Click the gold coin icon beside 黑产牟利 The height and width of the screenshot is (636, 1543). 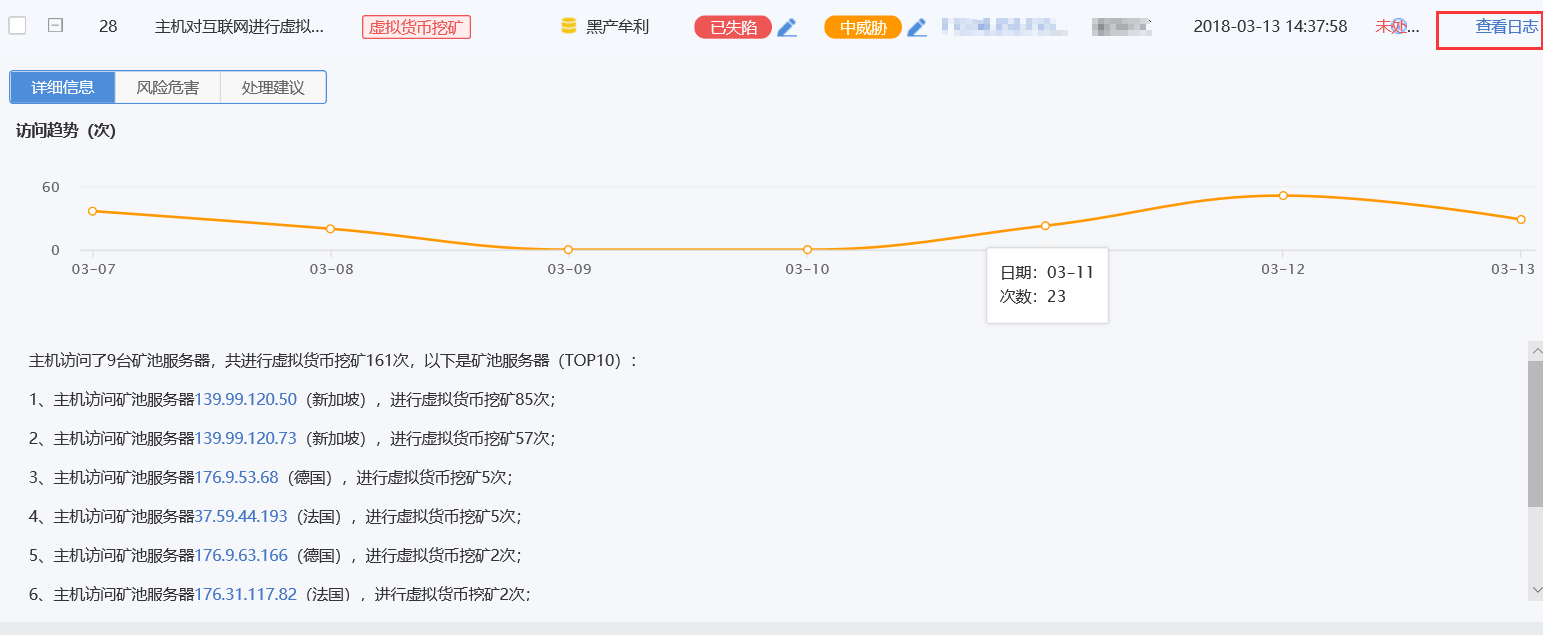[568, 27]
